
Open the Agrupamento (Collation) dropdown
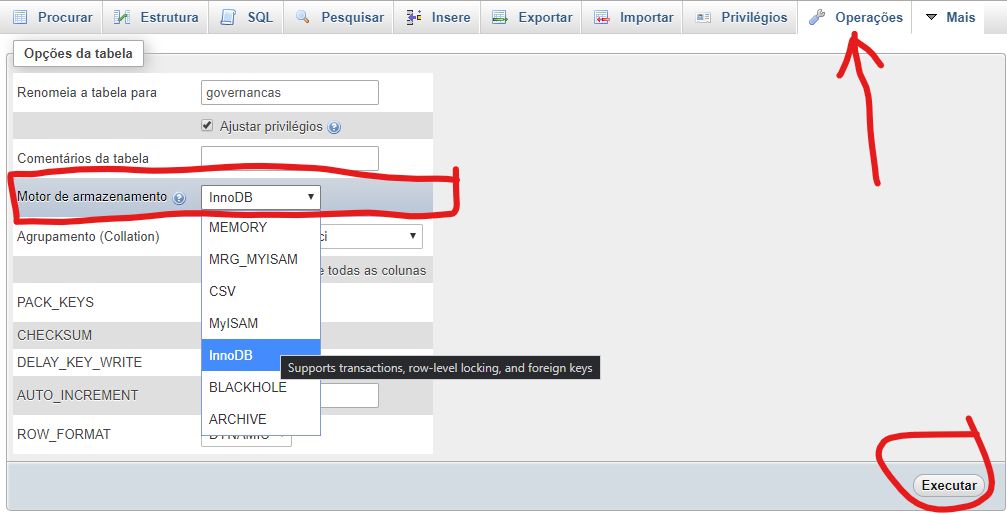click(371, 236)
